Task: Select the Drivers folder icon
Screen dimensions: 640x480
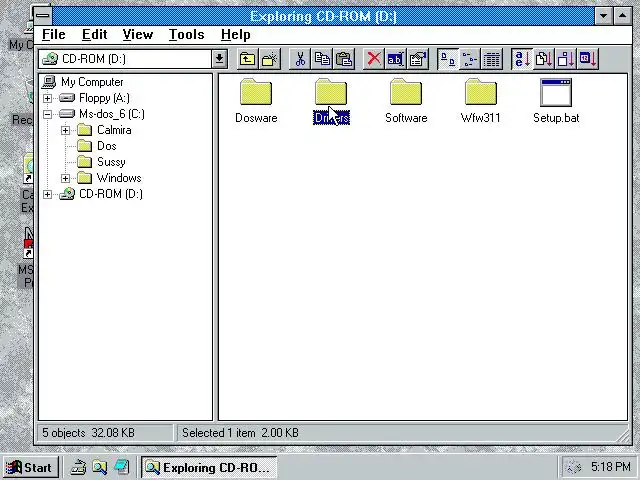Action: 331,92
